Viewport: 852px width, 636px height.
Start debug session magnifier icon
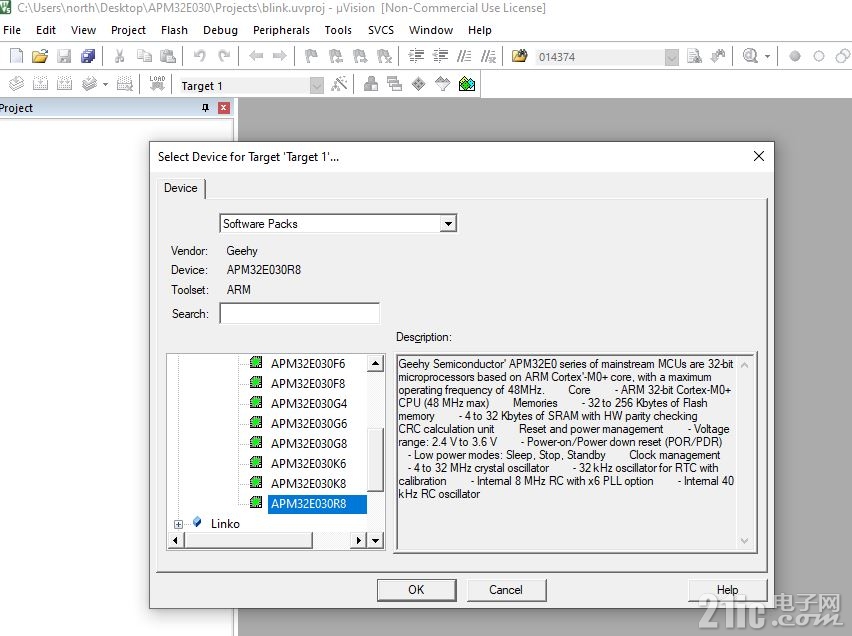[x=750, y=56]
